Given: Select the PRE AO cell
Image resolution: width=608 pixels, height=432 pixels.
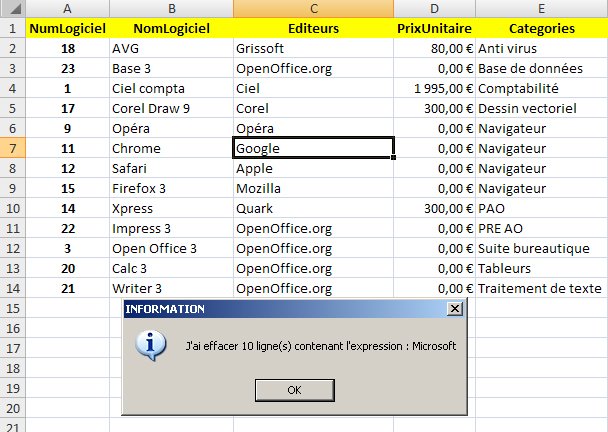Looking at the screenshot, I should [x=542, y=228].
